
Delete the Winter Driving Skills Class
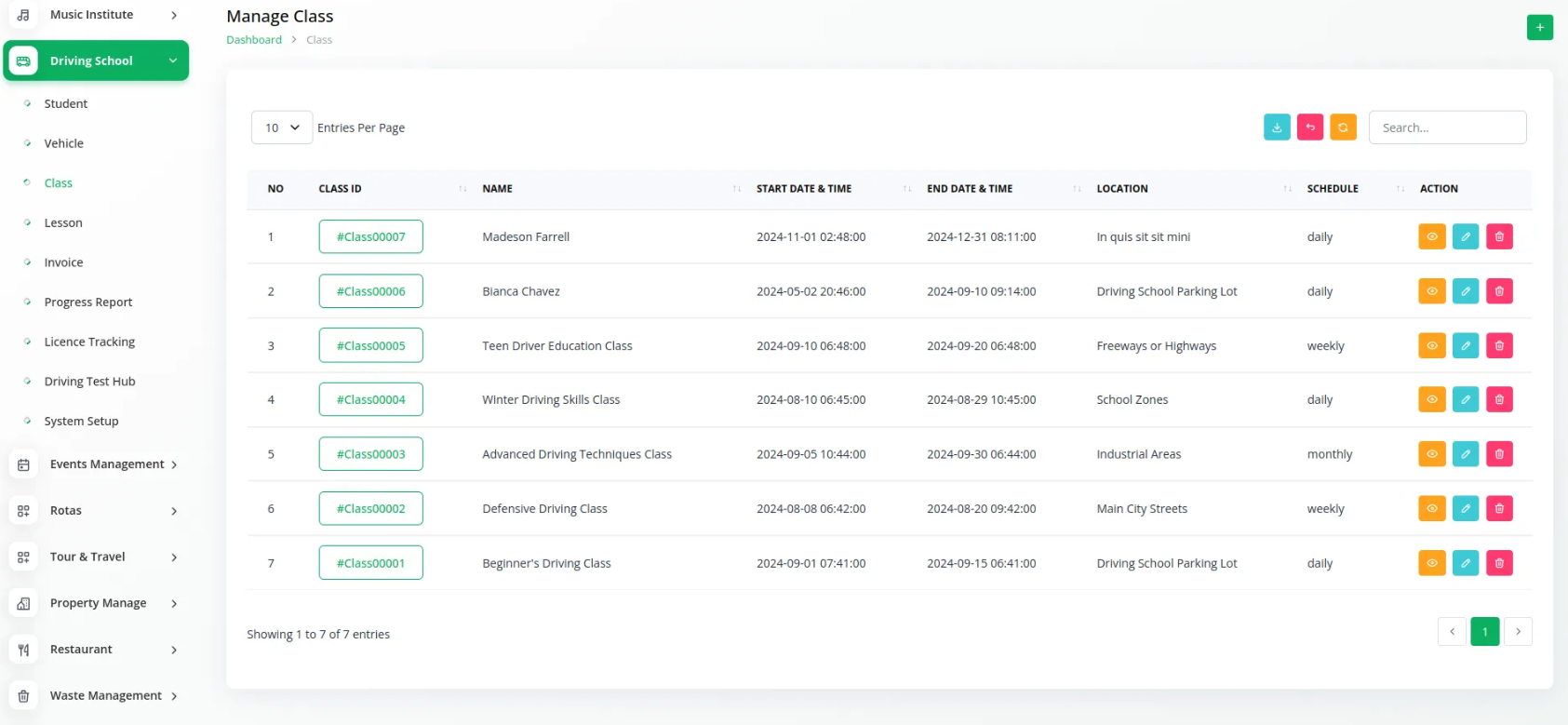(1499, 399)
